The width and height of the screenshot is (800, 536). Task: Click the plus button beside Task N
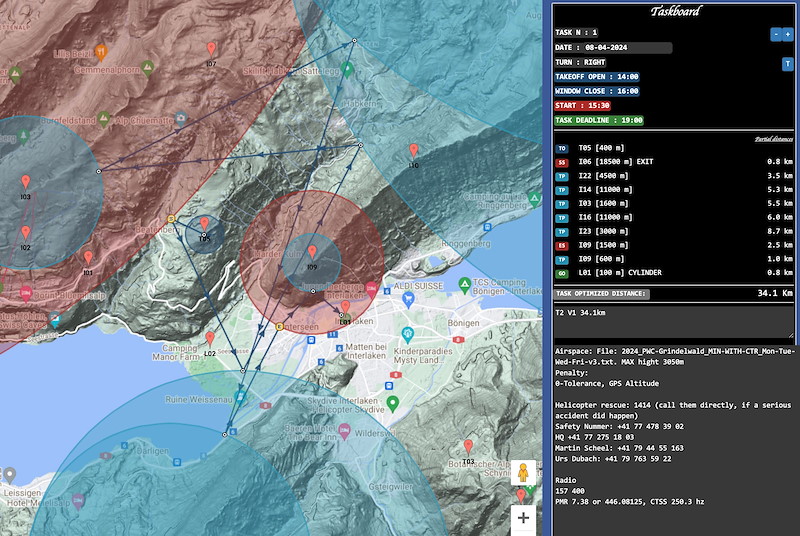click(788, 34)
